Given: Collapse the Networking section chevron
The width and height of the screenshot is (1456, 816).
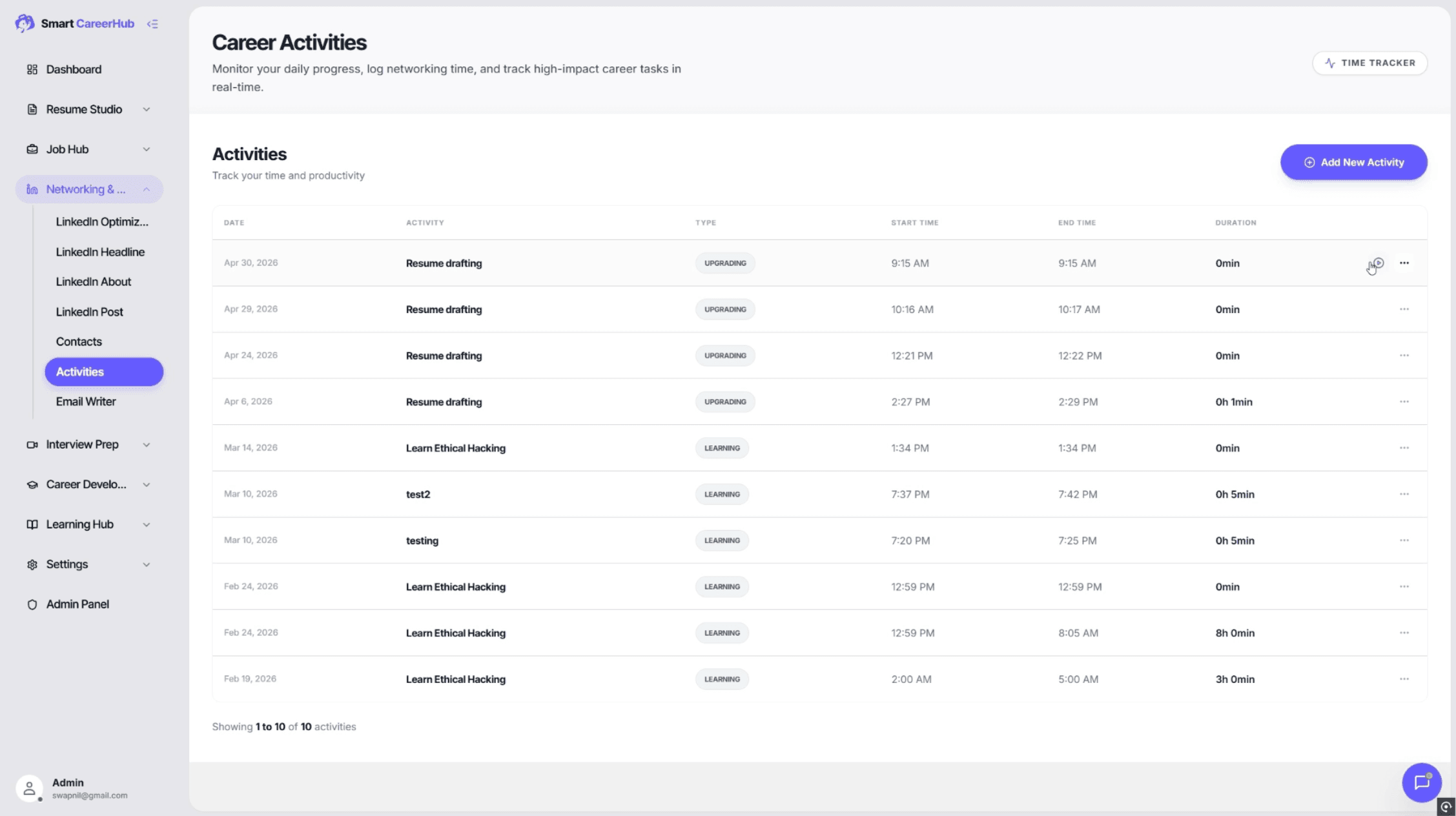Looking at the screenshot, I should (x=147, y=189).
